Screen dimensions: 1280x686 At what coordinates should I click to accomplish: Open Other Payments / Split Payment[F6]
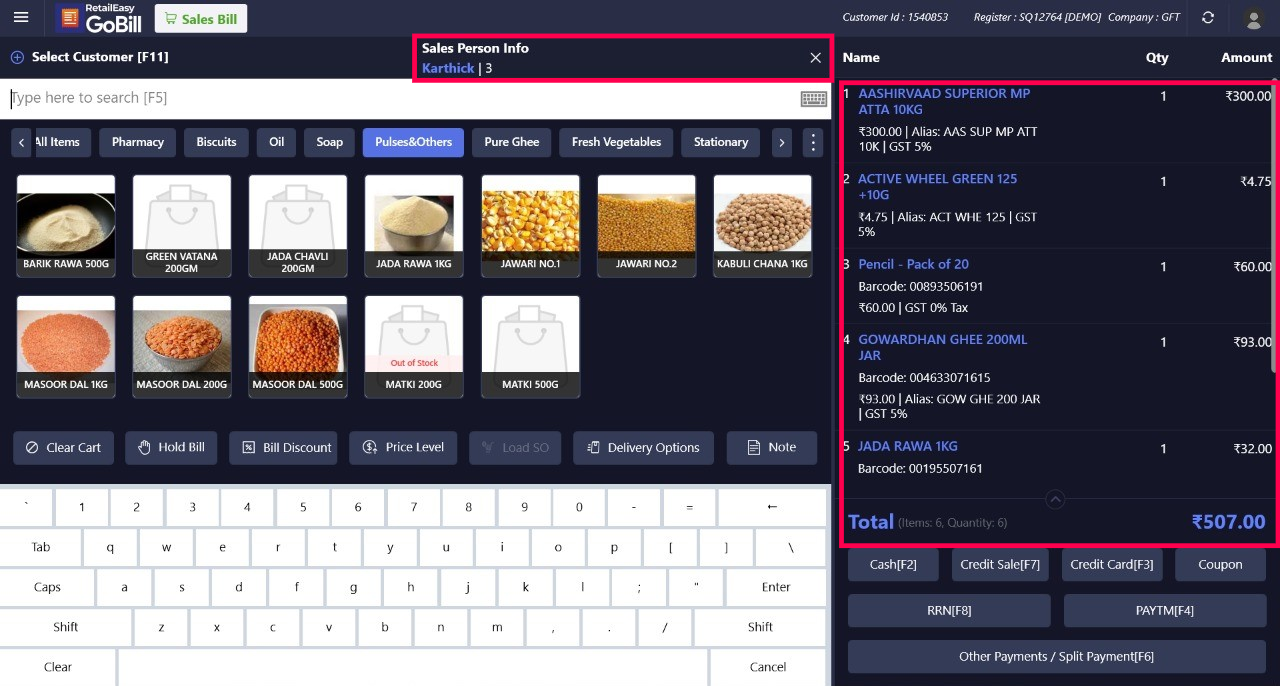[x=1057, y=657]
